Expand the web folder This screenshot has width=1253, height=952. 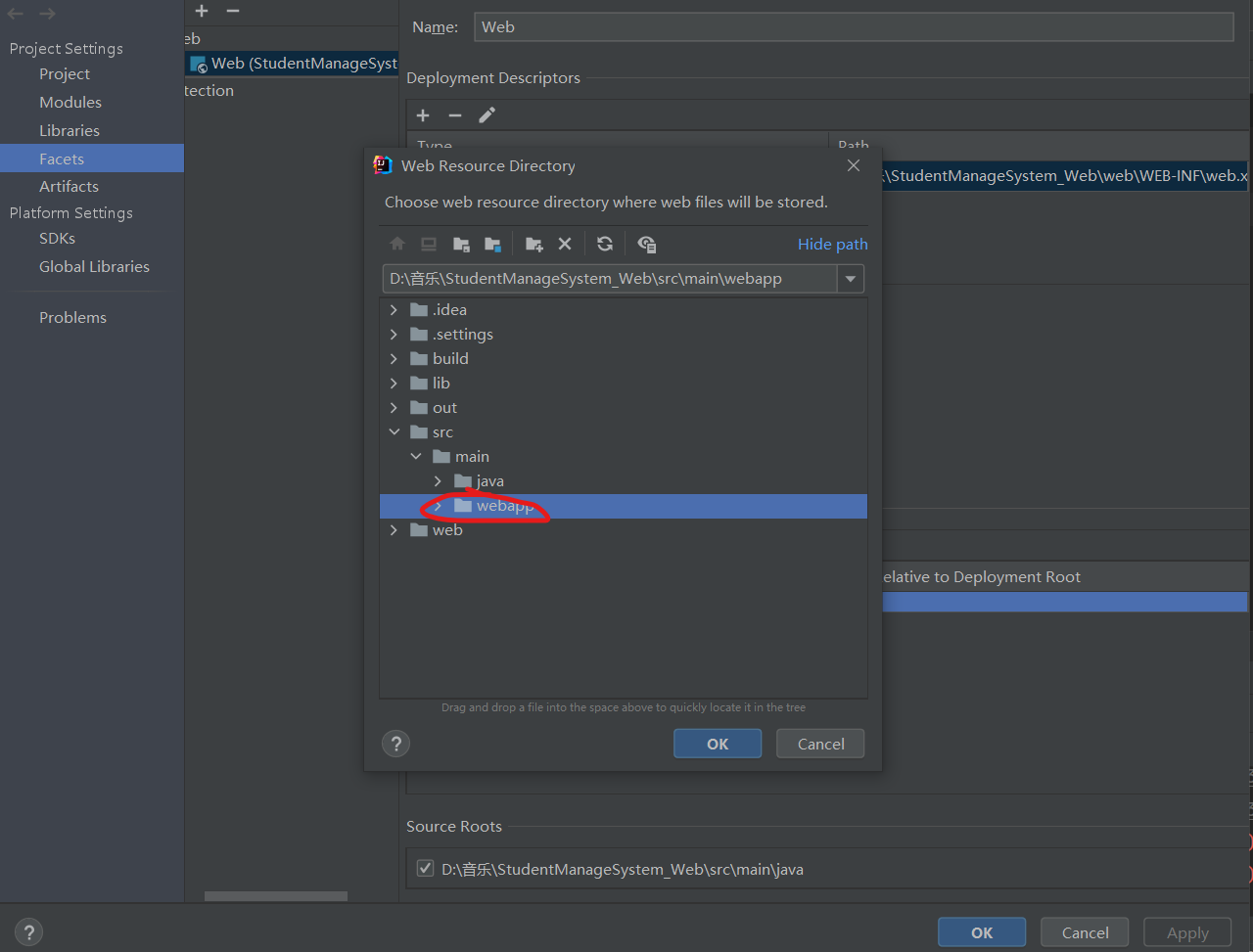(394, 530)
